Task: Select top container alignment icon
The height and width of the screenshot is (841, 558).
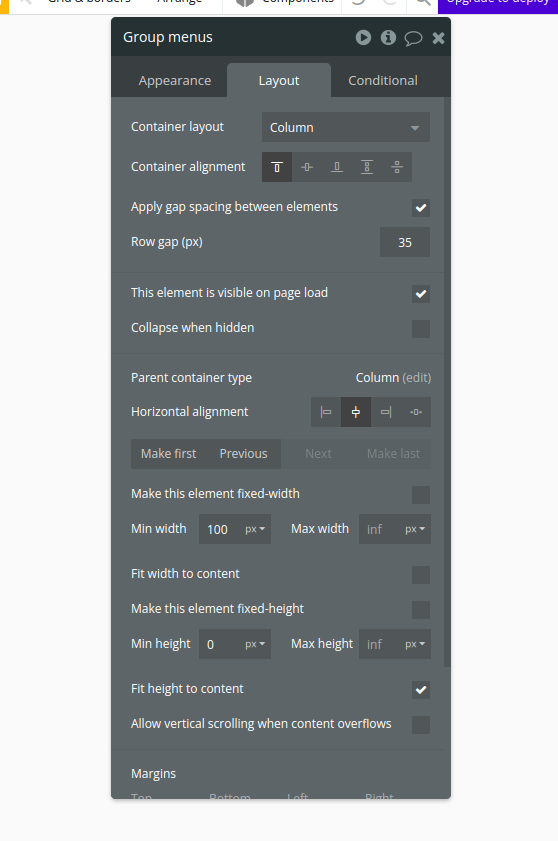Action: (x=277, y=167)
